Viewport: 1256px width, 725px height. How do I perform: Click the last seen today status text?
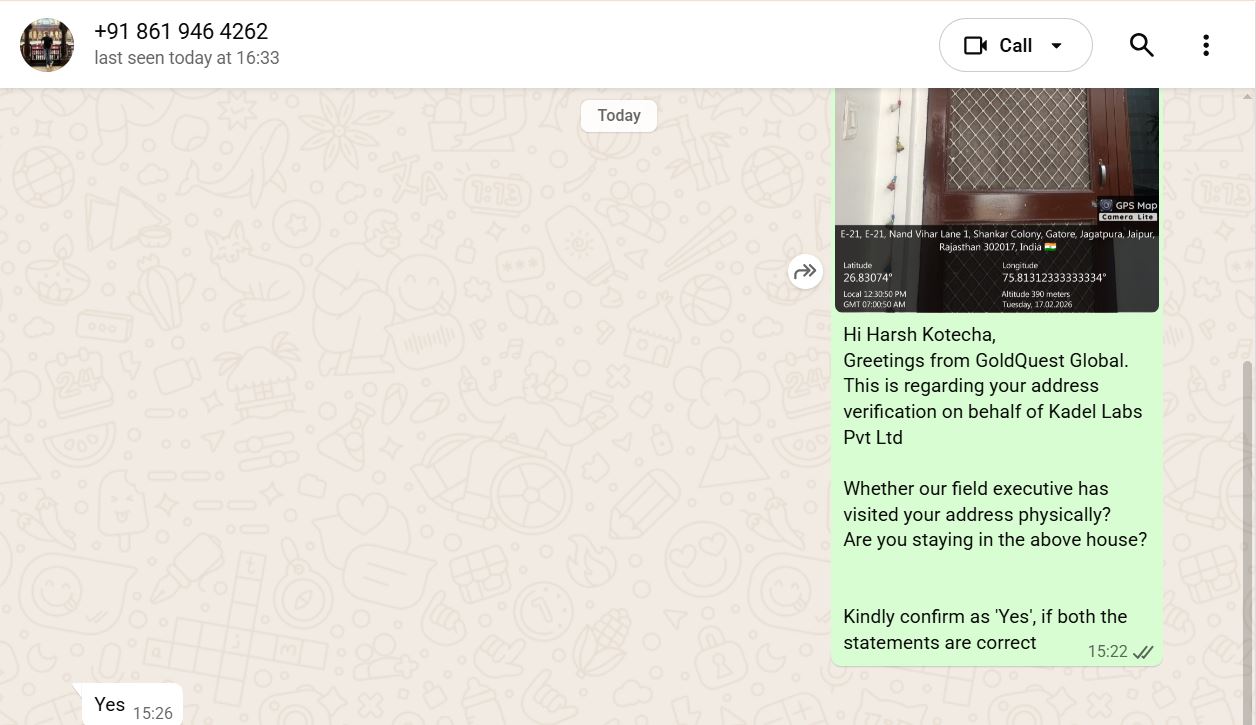click(x=187, y=58)
